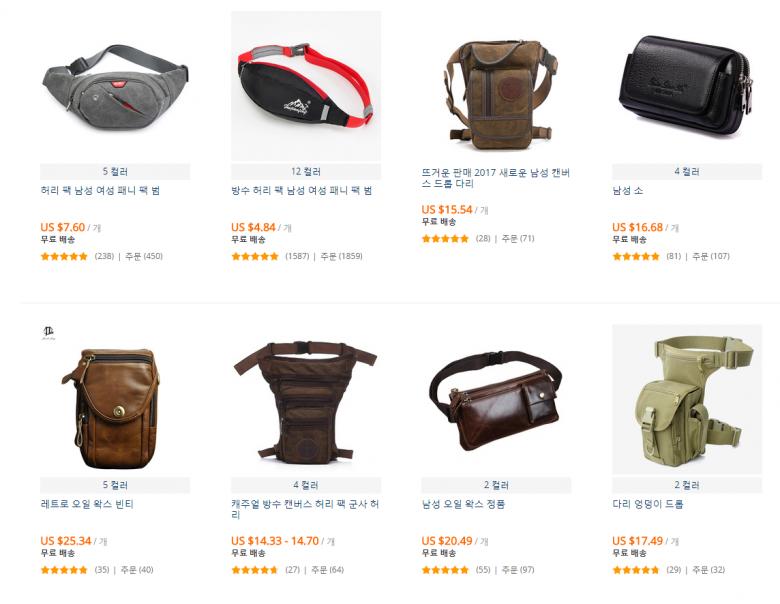Show the 4 컬러 options for the black leather pouch

687,172
